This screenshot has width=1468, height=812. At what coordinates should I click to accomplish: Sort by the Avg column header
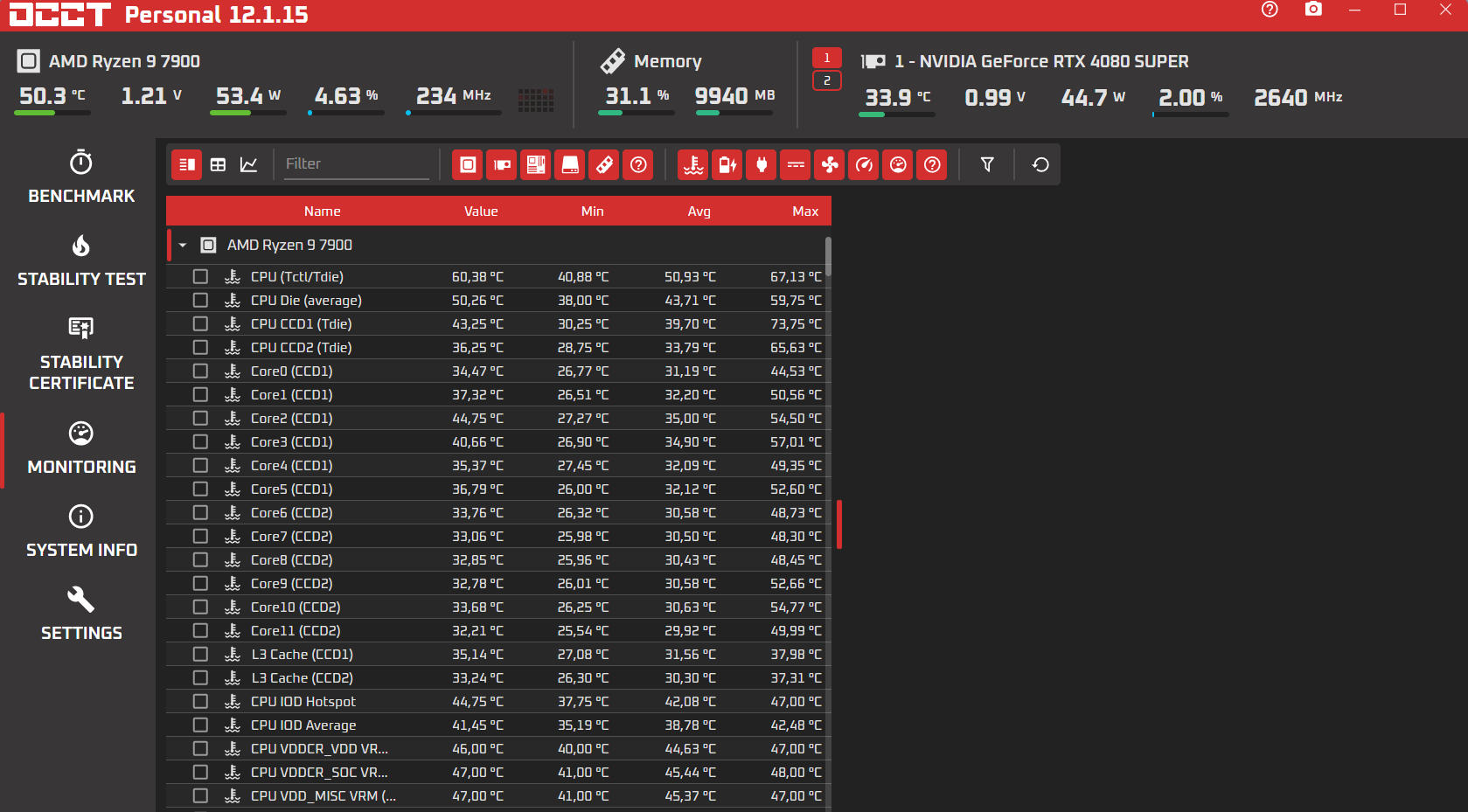(699, 212)
